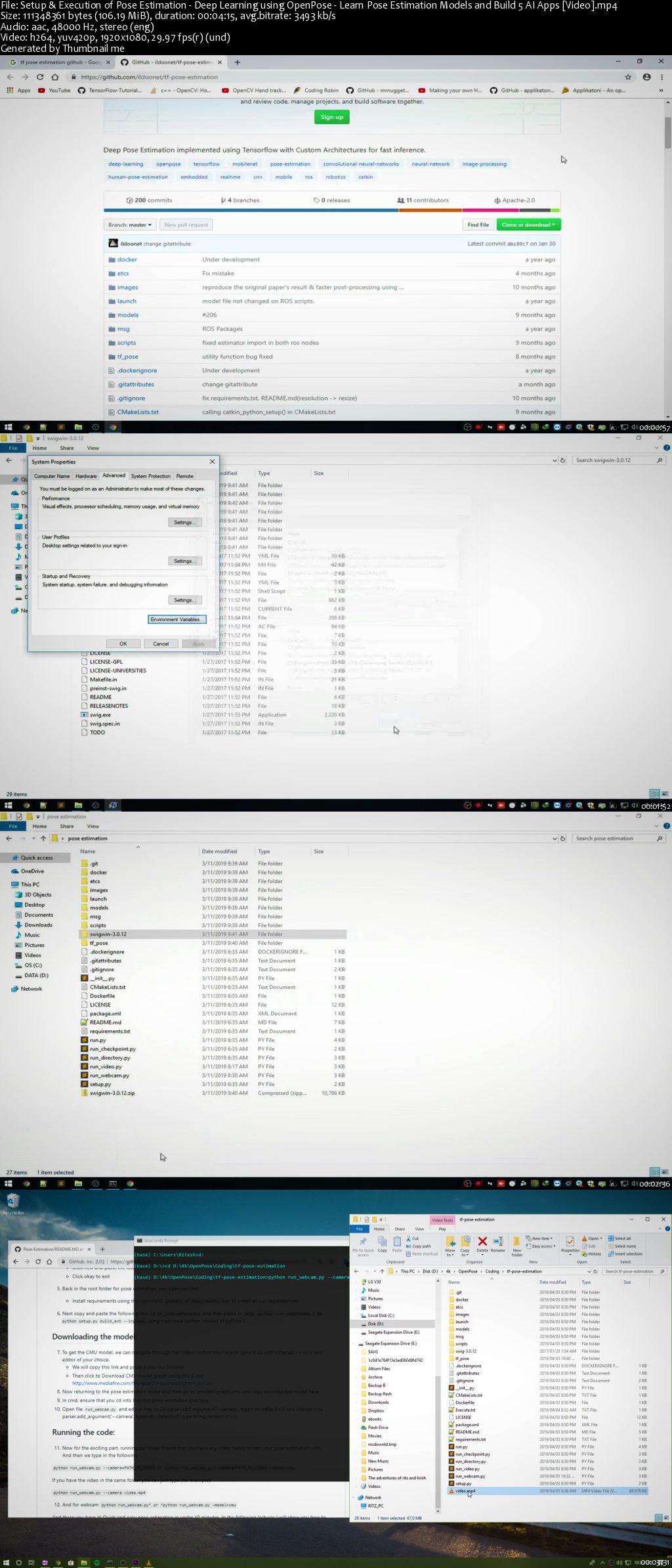Go up one level in the pose estimation explorer
The width and height of the screenshot is (672, 1568).
coord(43,838)
